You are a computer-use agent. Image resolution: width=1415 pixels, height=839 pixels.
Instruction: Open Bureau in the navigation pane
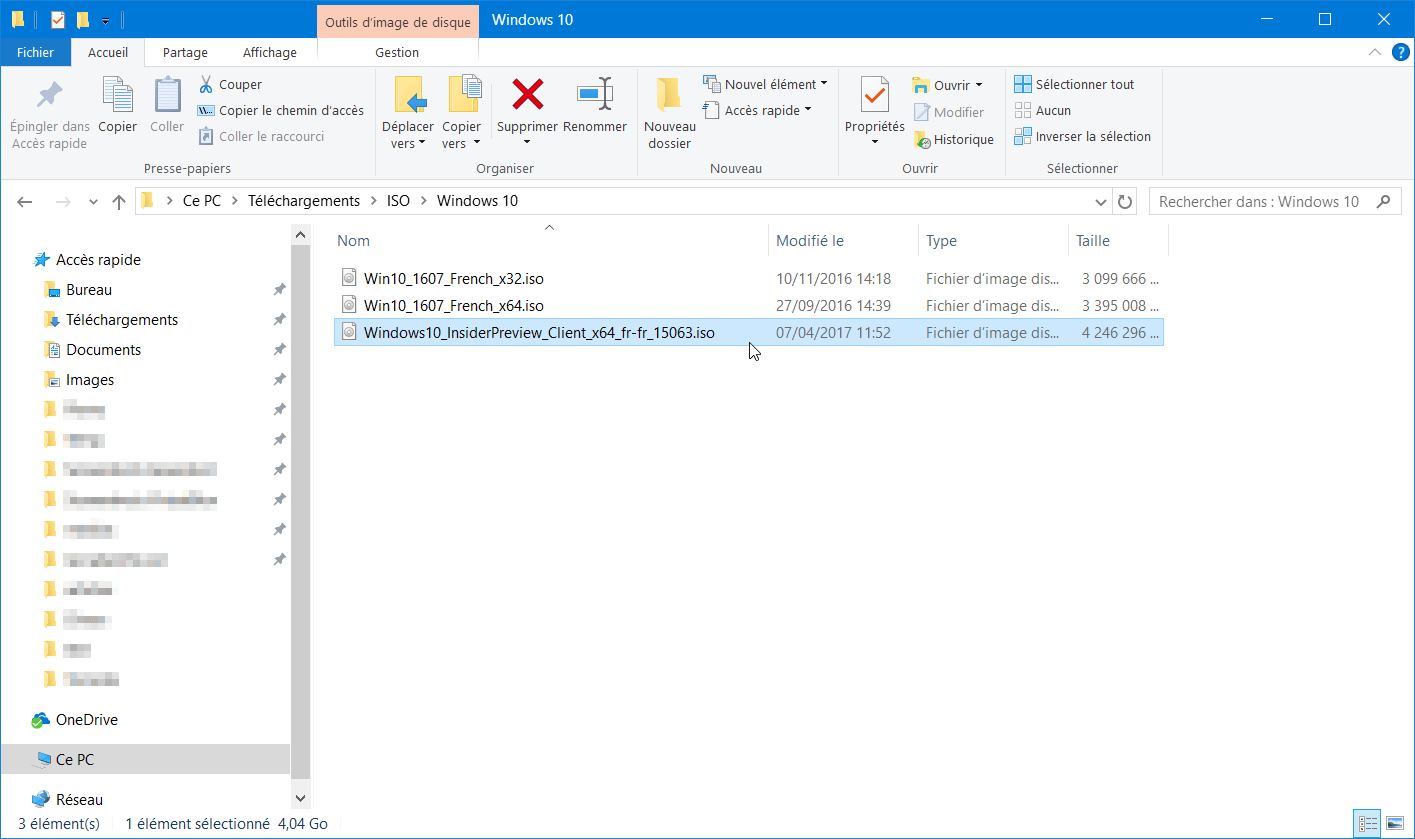pos(89,290)
